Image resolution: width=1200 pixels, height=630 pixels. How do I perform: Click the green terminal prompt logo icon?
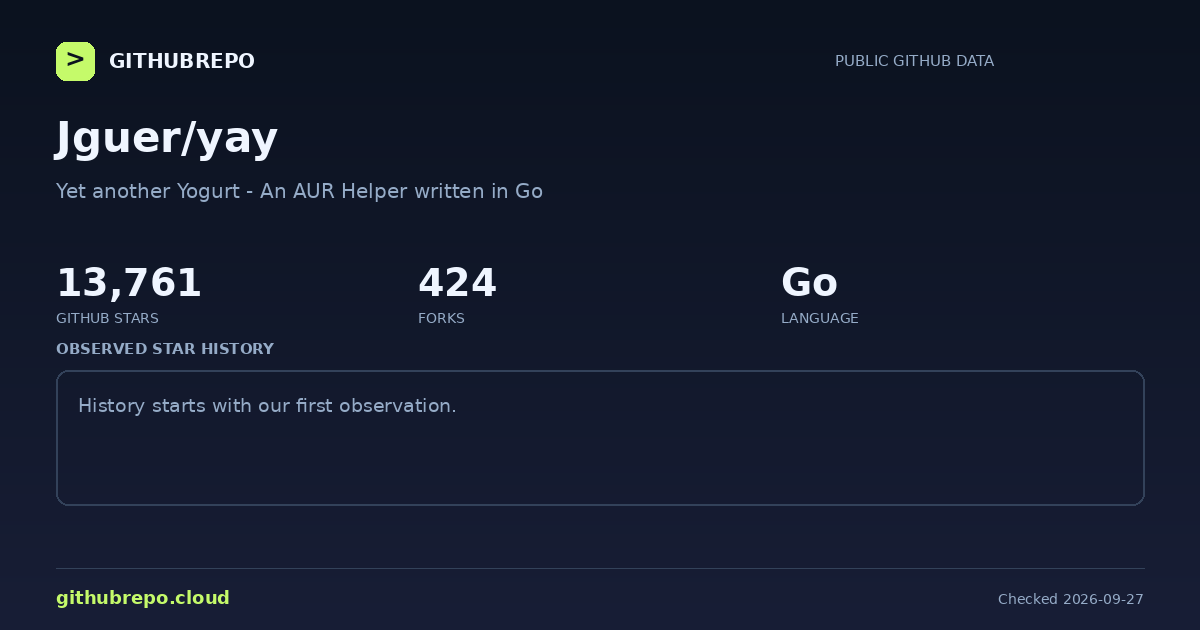click(75, 61)
